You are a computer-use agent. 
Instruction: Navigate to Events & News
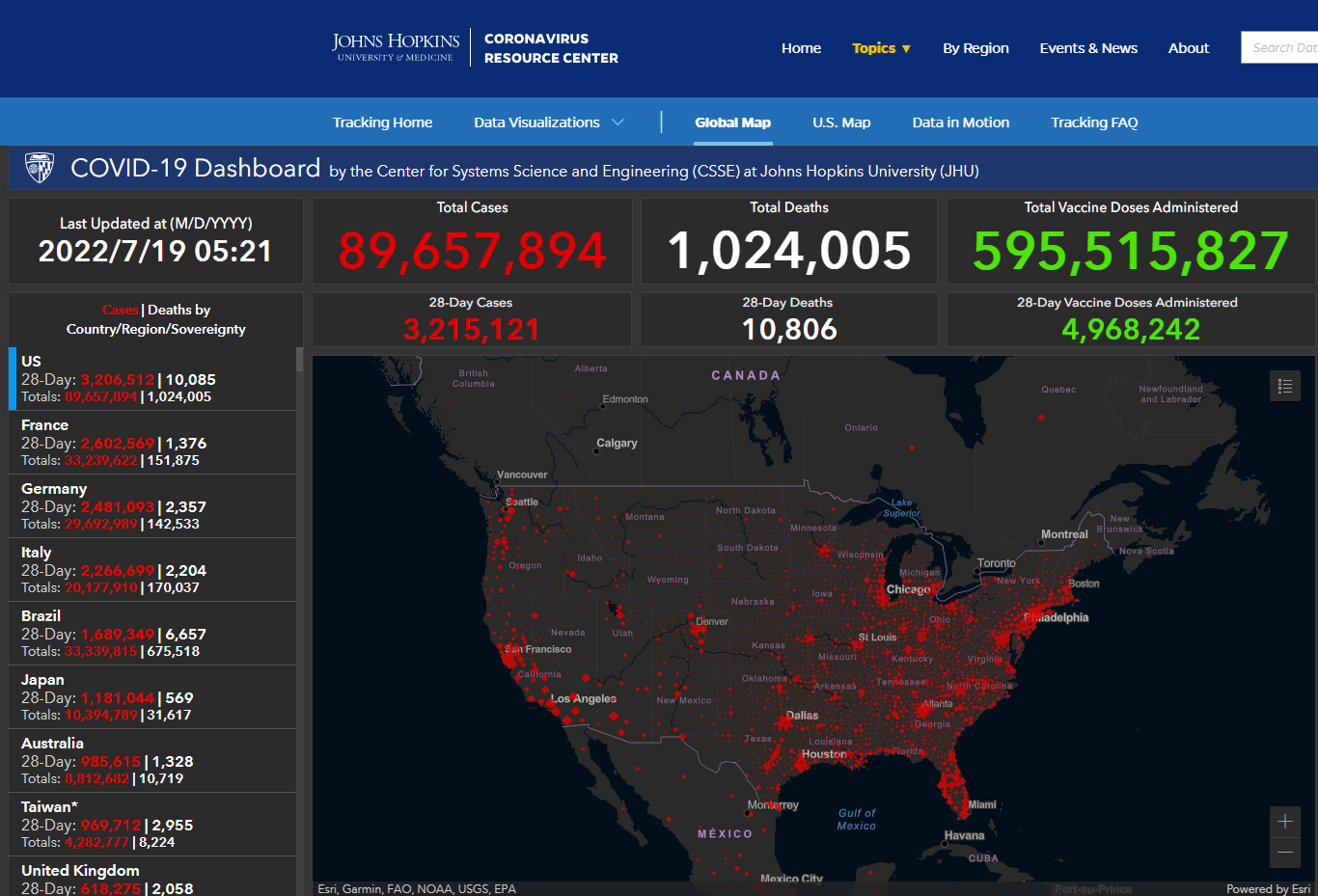click(1088, 48)
